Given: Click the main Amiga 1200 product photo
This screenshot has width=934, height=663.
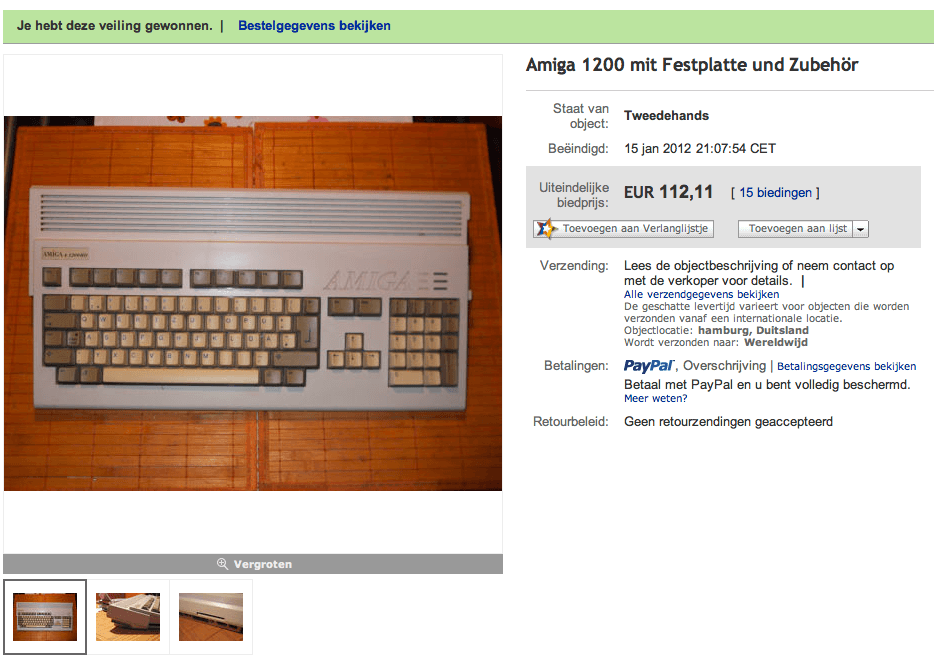Looking at the screenshot, I should point(253,303).
